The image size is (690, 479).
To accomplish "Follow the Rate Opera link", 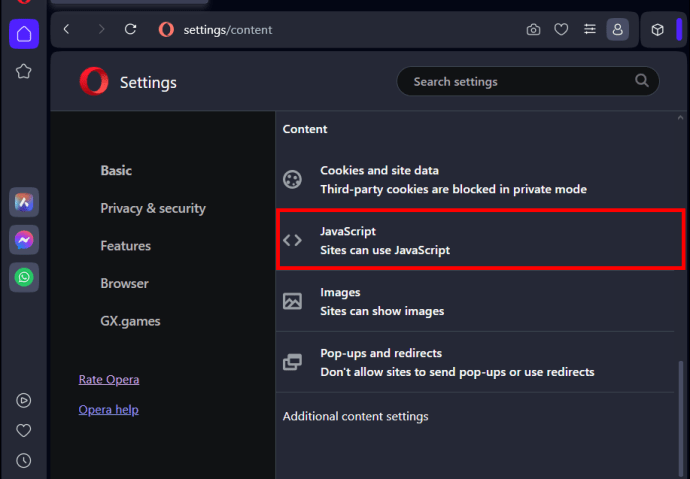I will tap(109, 379).
